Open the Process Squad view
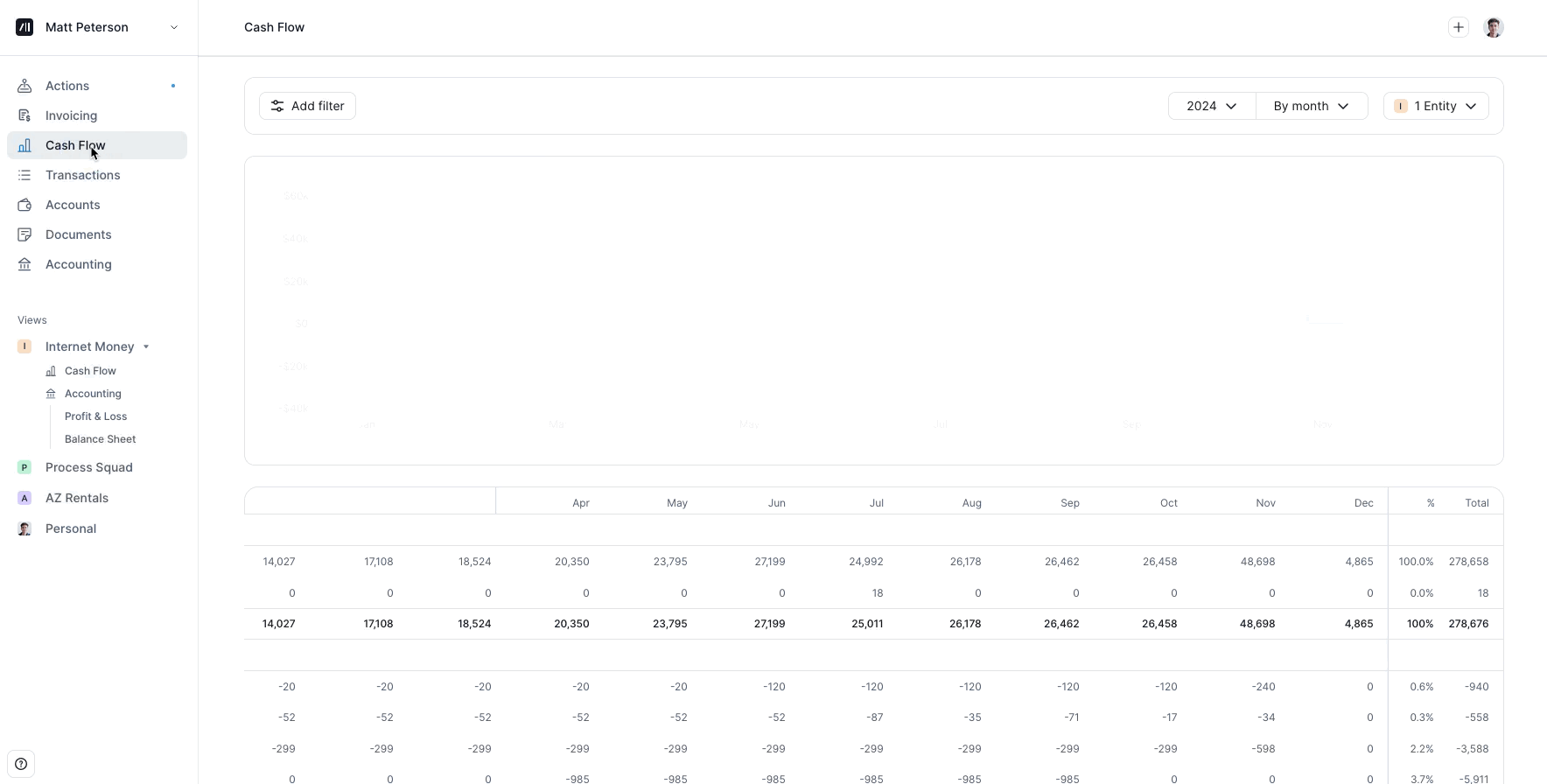This screenshot has height=784, width=1547. [88, 467]
